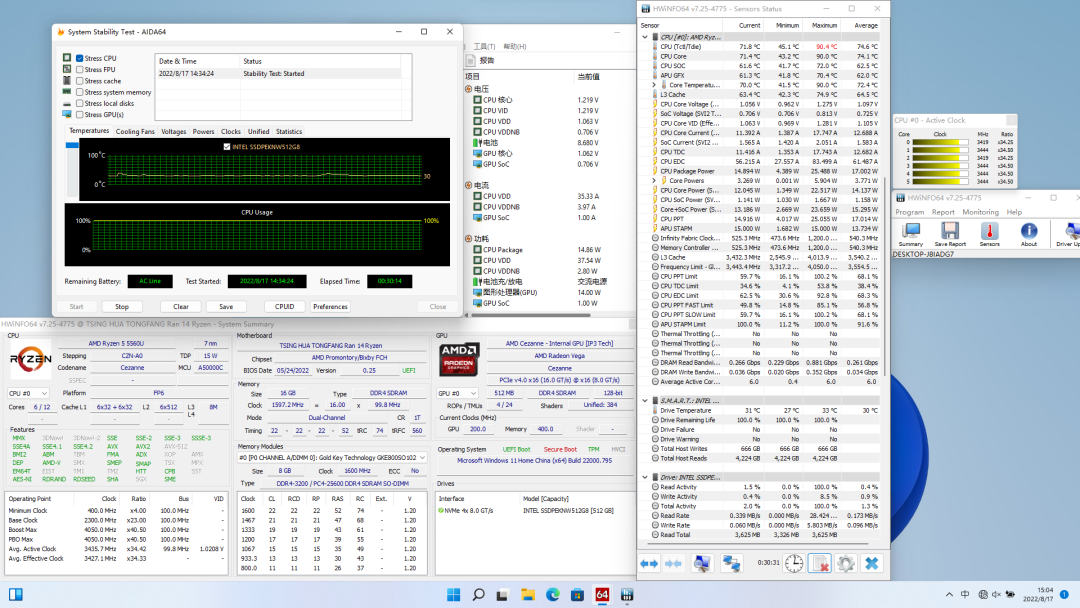Select the CPU Package Power sensor row
Image resolution: width=1080 pixels, height=608 pixels.
point(688,170)
